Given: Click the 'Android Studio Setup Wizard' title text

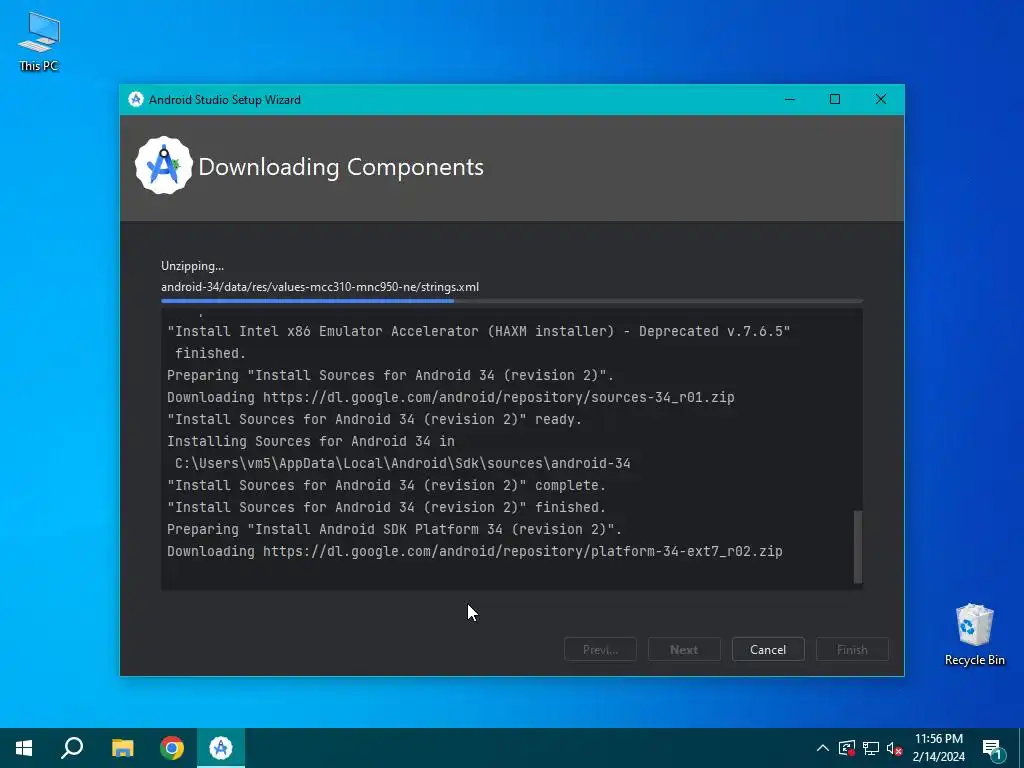Looking at the screenshot, I should tap(225, 100).
